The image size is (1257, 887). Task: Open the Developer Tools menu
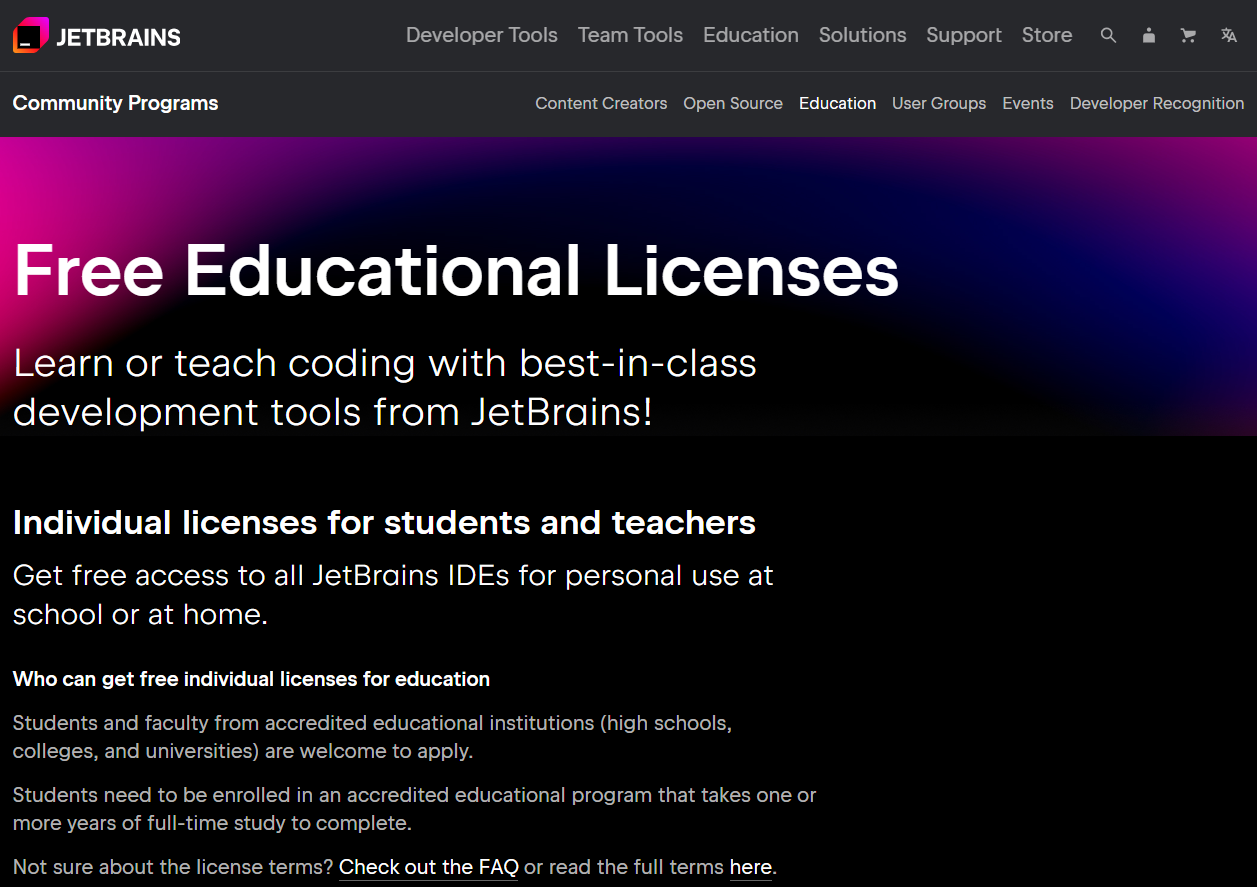point(482,35)
